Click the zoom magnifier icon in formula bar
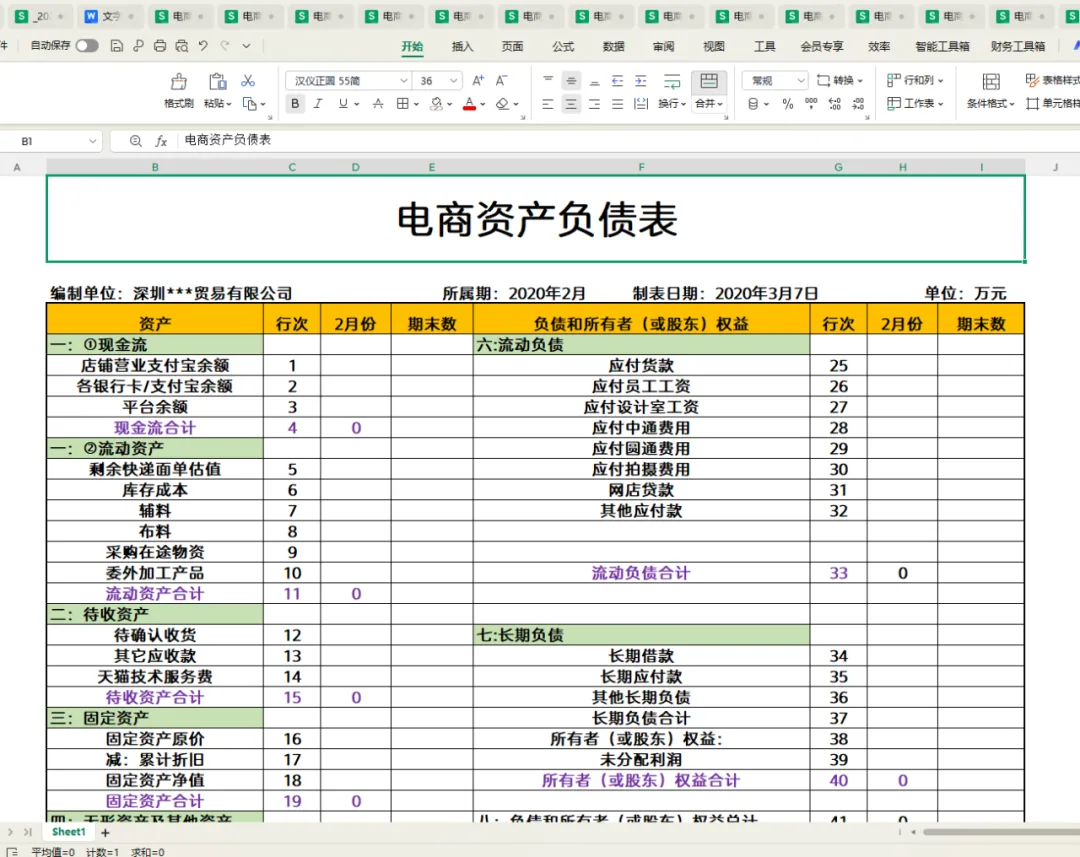 pos(136,141)
